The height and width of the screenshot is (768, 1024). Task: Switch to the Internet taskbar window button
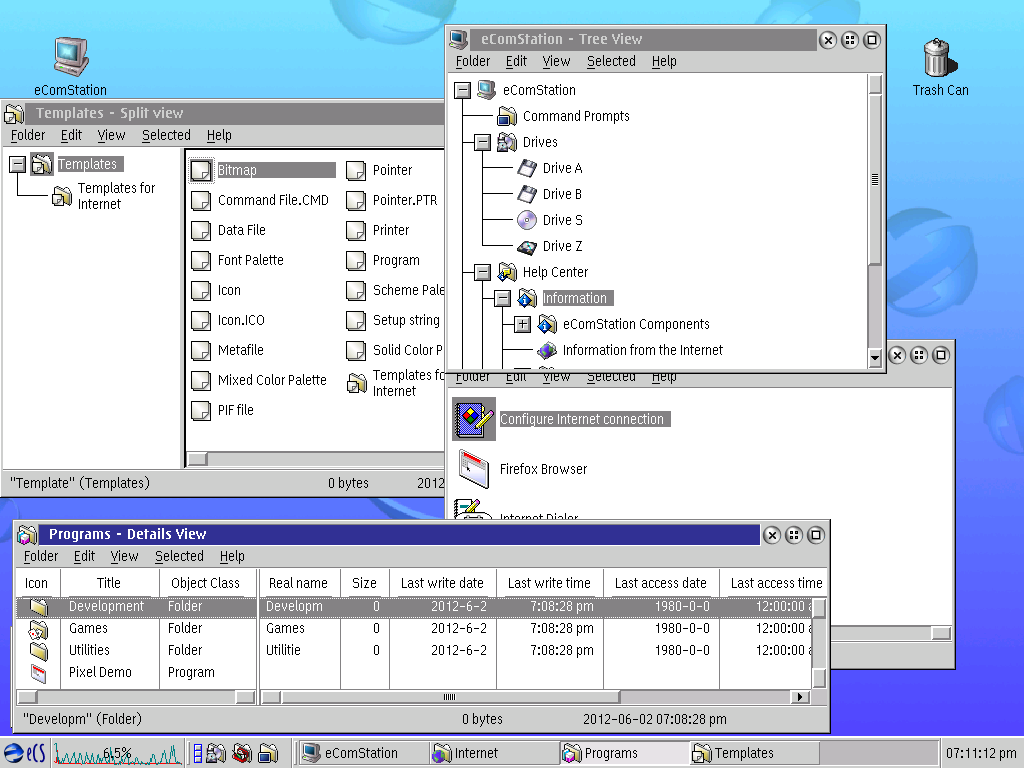coord(494,753)
